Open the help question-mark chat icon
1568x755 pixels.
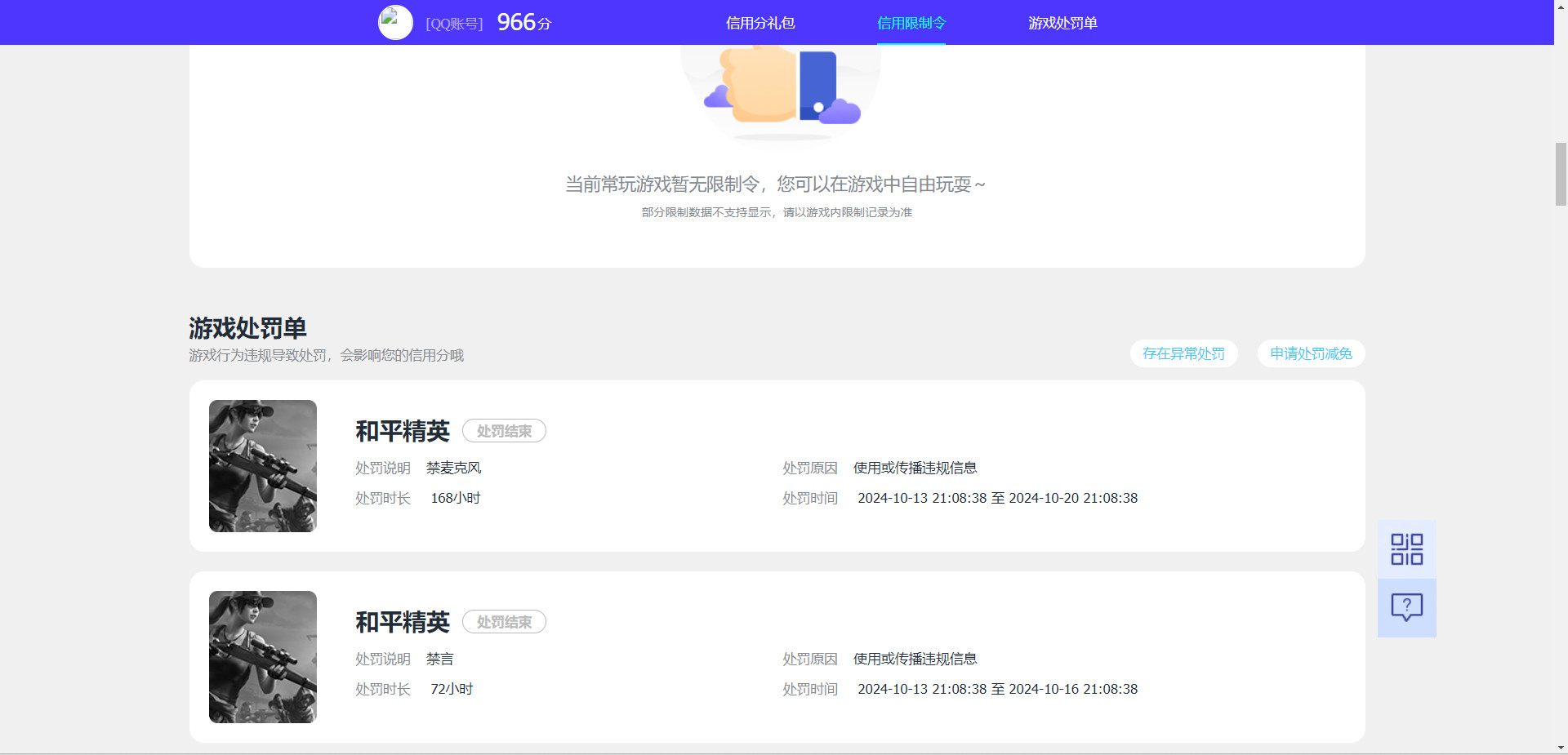(1406, 607)
